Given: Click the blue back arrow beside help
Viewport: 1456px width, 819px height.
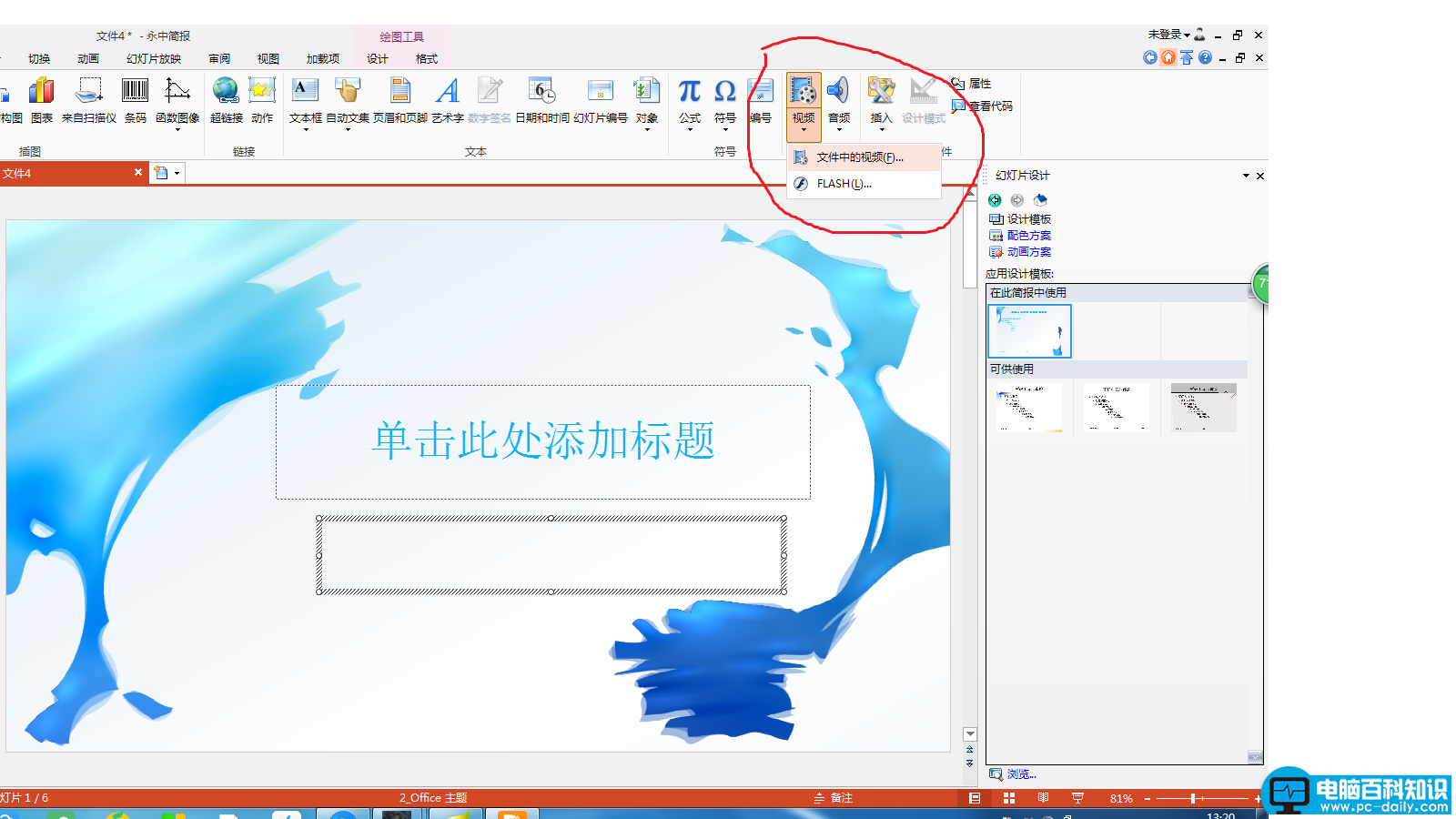Looking at the screenshot, I should coord(1150,57).
